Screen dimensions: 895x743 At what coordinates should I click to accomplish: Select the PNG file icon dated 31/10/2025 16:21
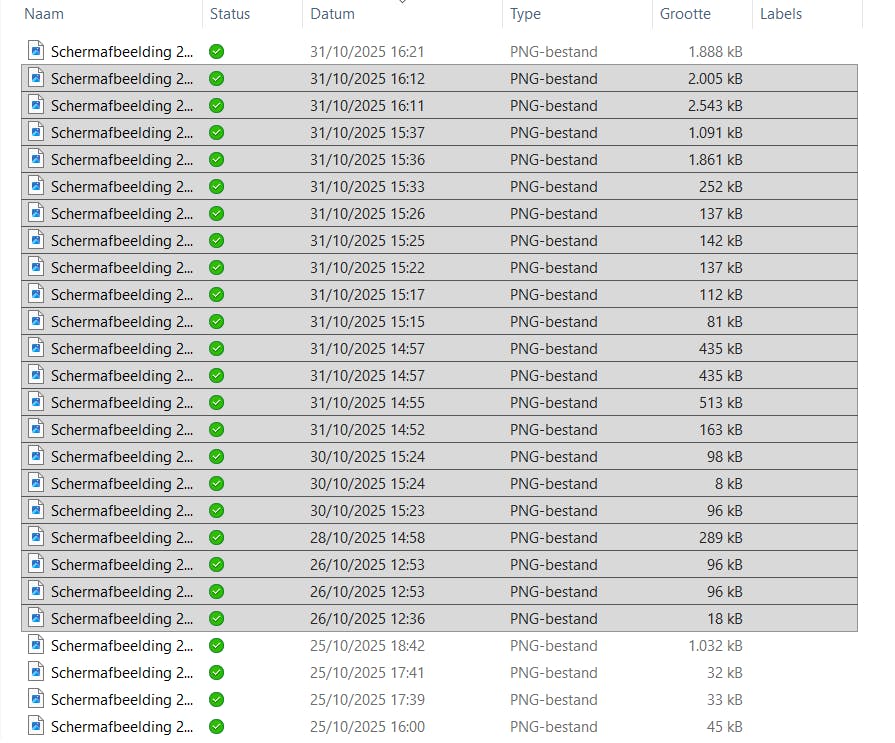[36, 51]
